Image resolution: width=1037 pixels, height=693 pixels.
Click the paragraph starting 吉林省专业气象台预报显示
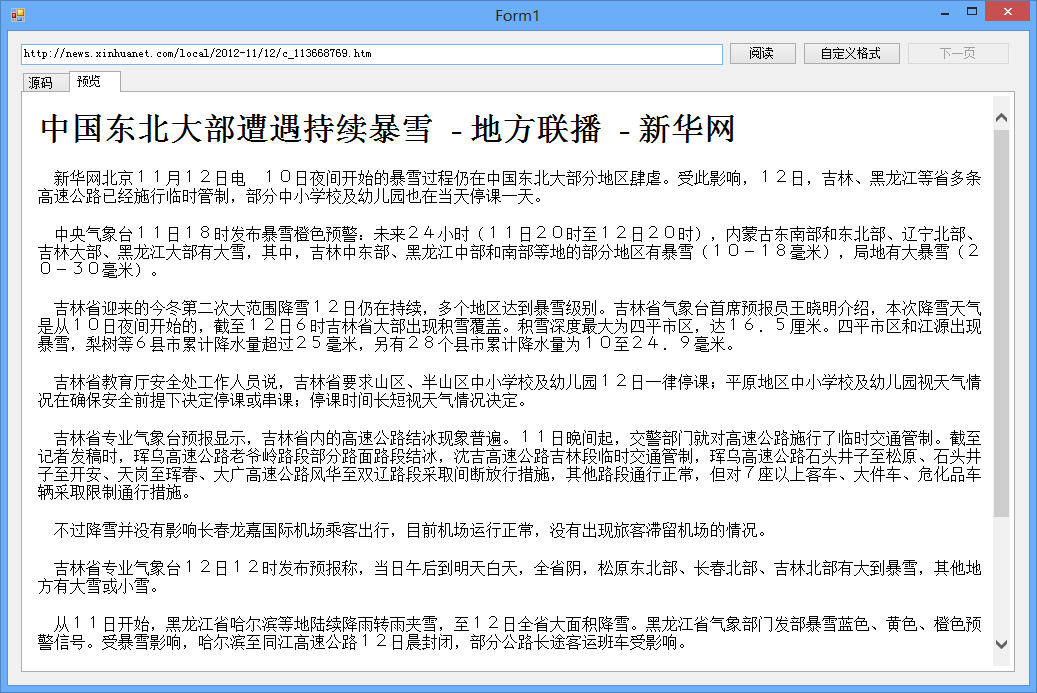tap(509, 465)
